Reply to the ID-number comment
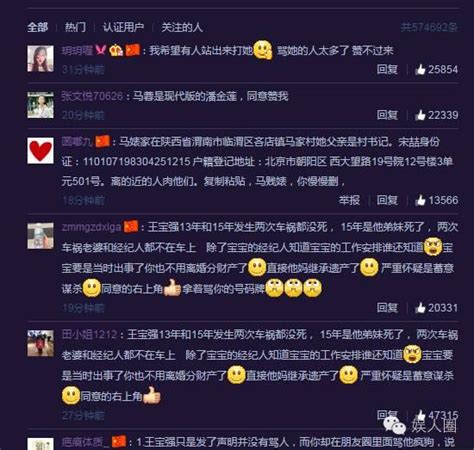Image resolution: width=474 pixels, height=450 pixels. (x=387, y=200)
